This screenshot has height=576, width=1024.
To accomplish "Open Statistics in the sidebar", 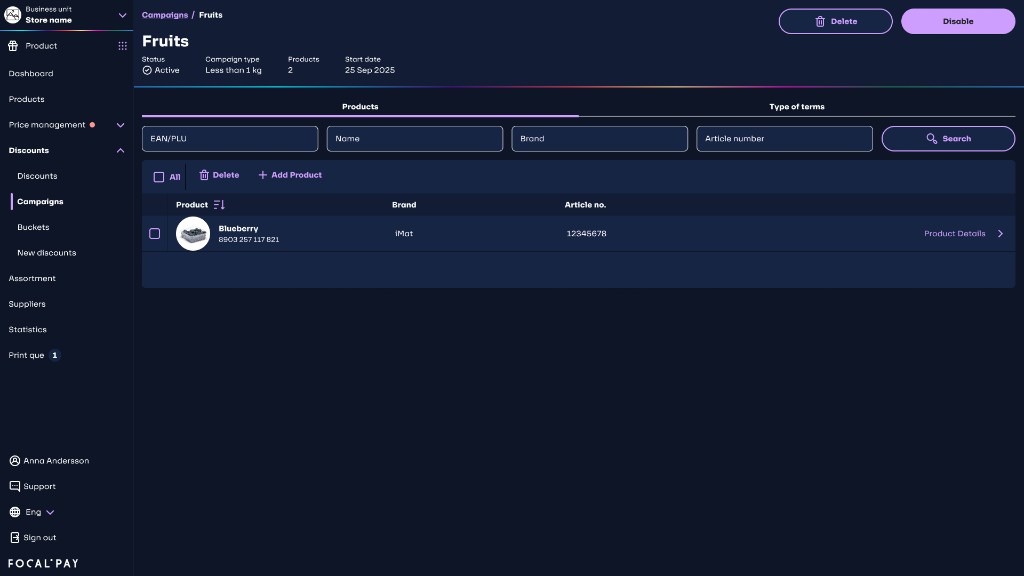I will [x=27, y=330].
